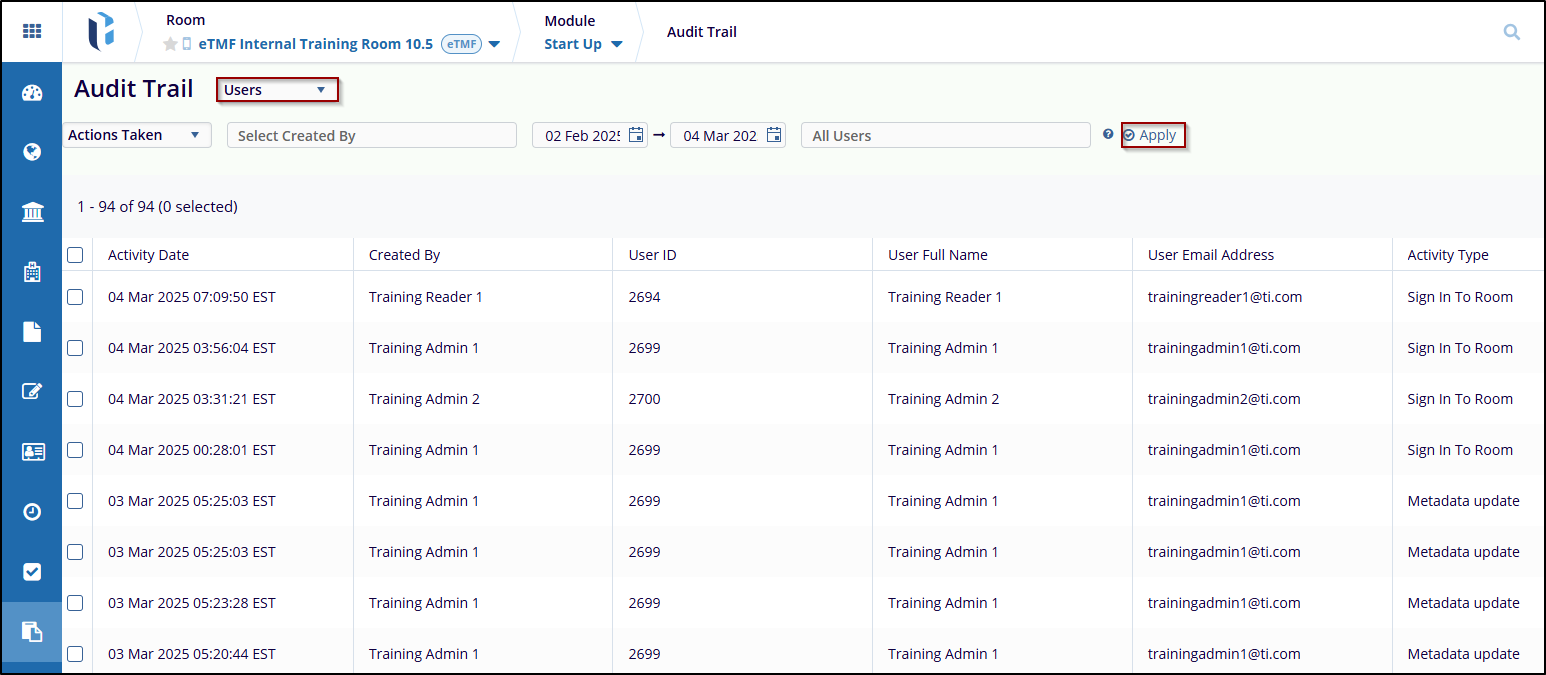Open the Users audit type dropdown
Viewport: 1546px width, 675px height.
coord(277,90)
